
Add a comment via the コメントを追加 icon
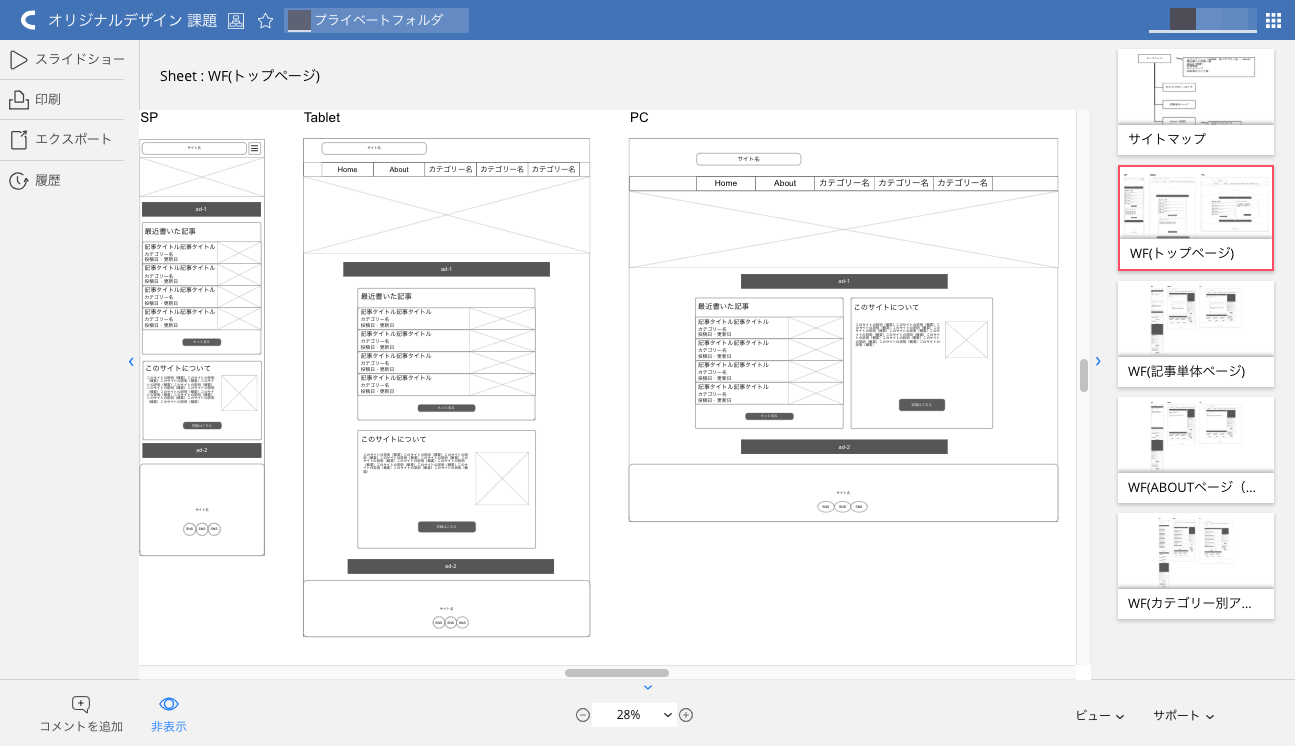(x=81, y=705)
